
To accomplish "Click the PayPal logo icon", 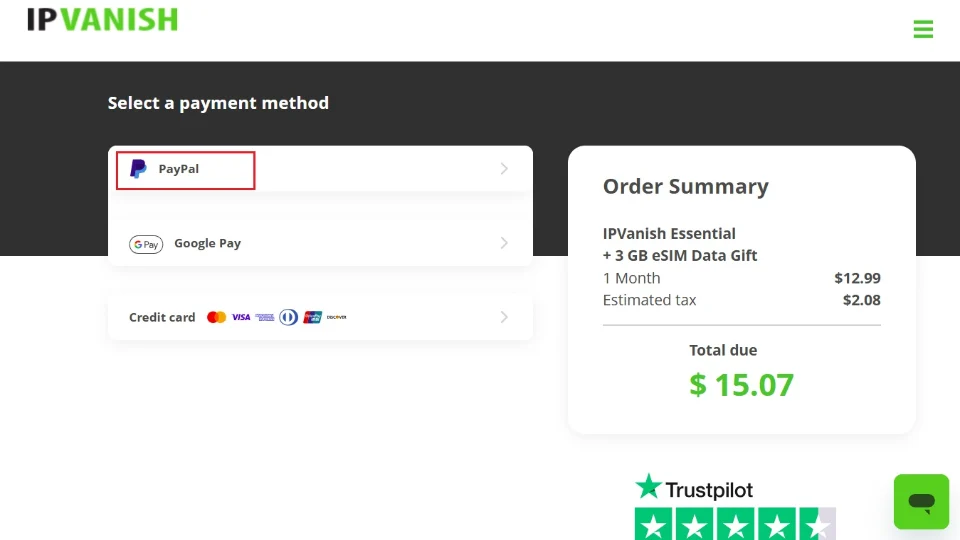I will point(138,169).
